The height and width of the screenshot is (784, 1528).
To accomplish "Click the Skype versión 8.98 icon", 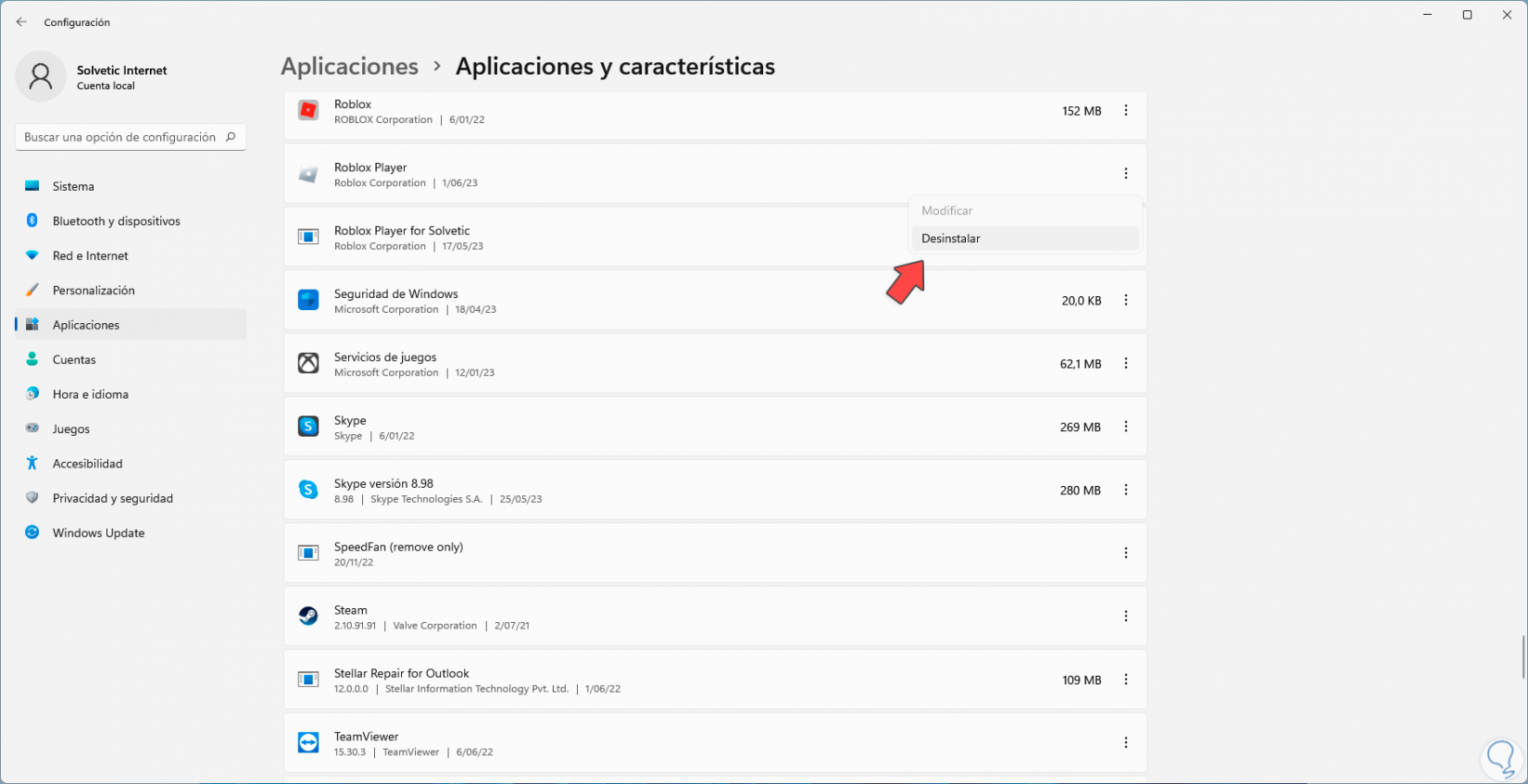I will [308, 490].
